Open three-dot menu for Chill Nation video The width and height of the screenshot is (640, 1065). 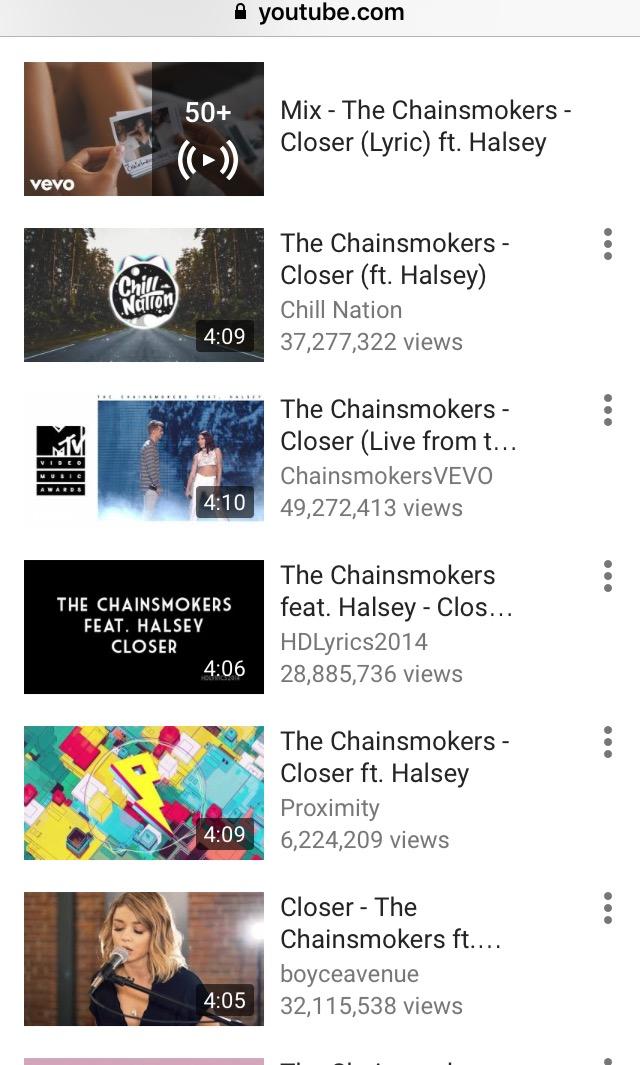click(607, 244)
